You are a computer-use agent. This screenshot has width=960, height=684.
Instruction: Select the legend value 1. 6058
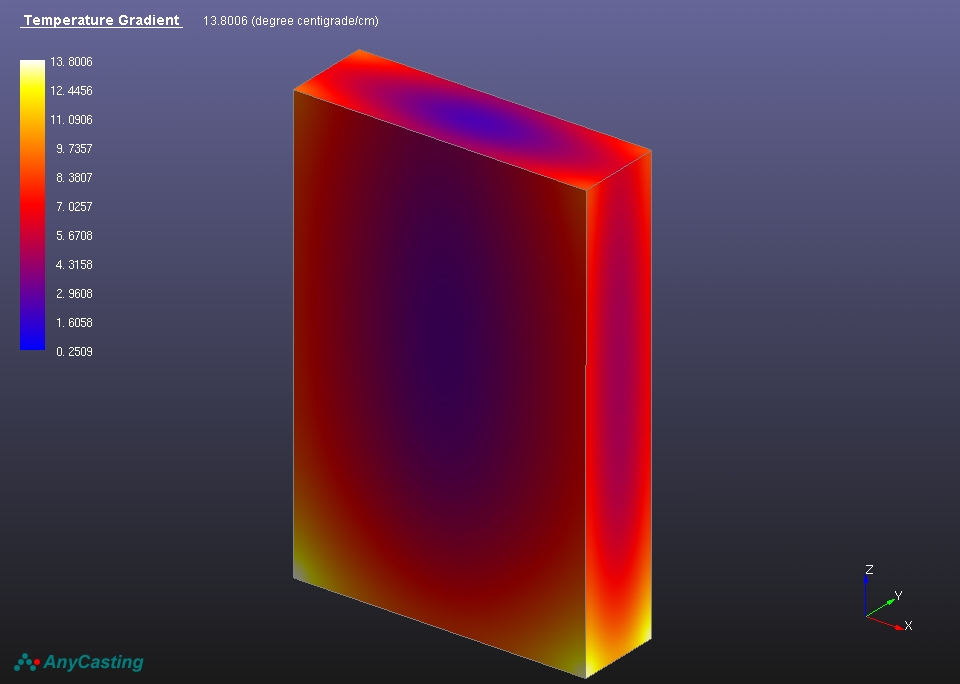tap(74, 323)
